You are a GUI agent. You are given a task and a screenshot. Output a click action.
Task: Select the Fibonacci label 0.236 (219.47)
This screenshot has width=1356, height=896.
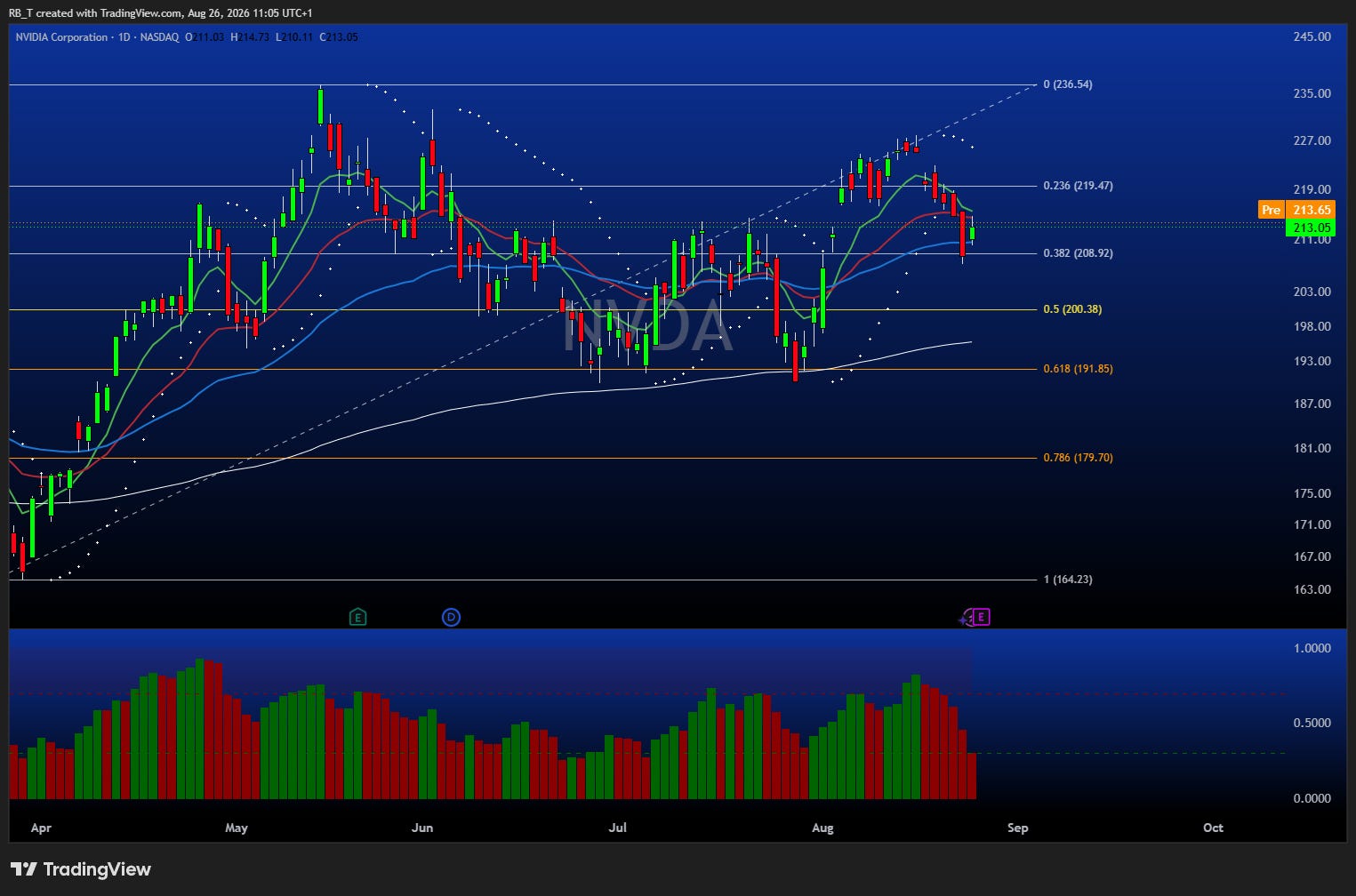(1078, 186)
